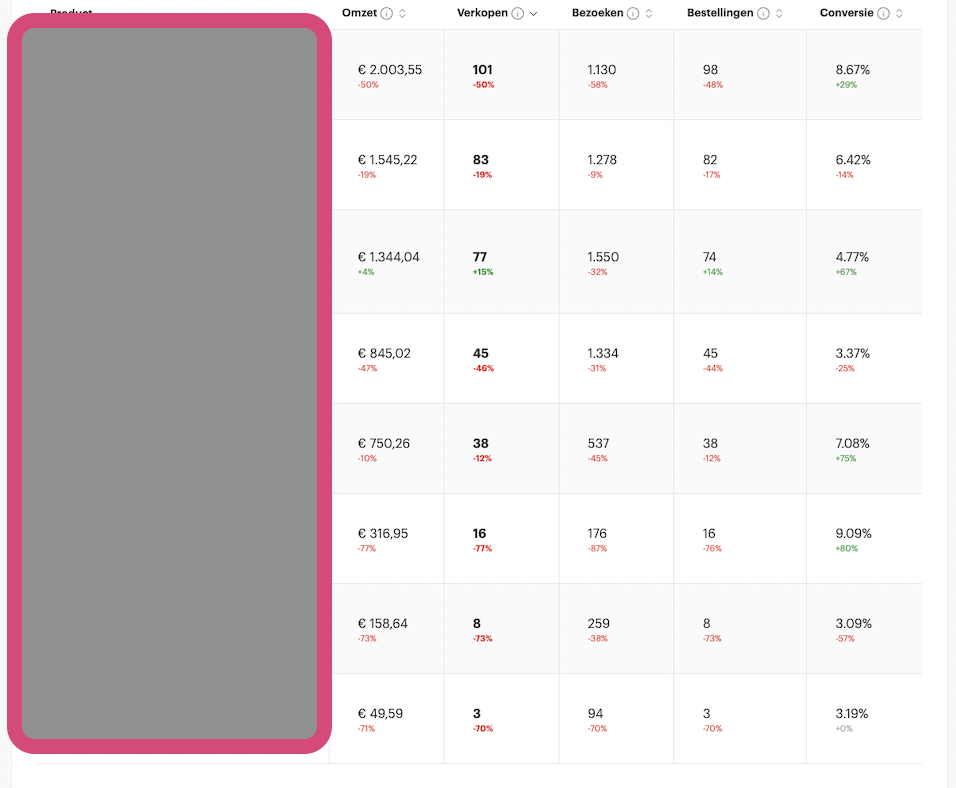The width and height of the screenshot is (956, 788).
Task: Select the € 316,95 omzet value
Action: pos(383,534)
